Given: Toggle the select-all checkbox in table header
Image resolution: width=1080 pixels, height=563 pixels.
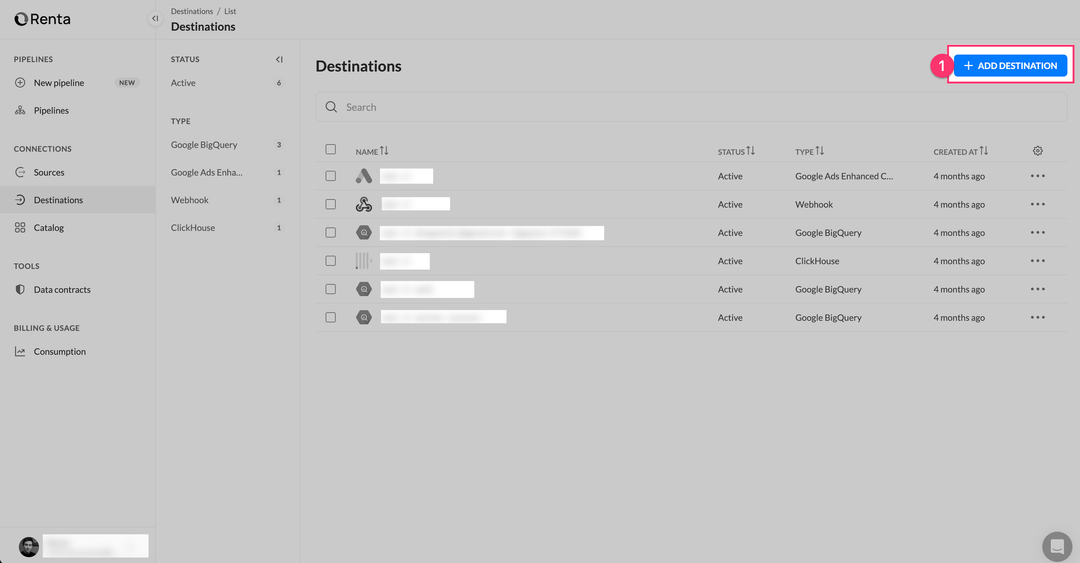Looking at the screenshot, I should (331, 150).
